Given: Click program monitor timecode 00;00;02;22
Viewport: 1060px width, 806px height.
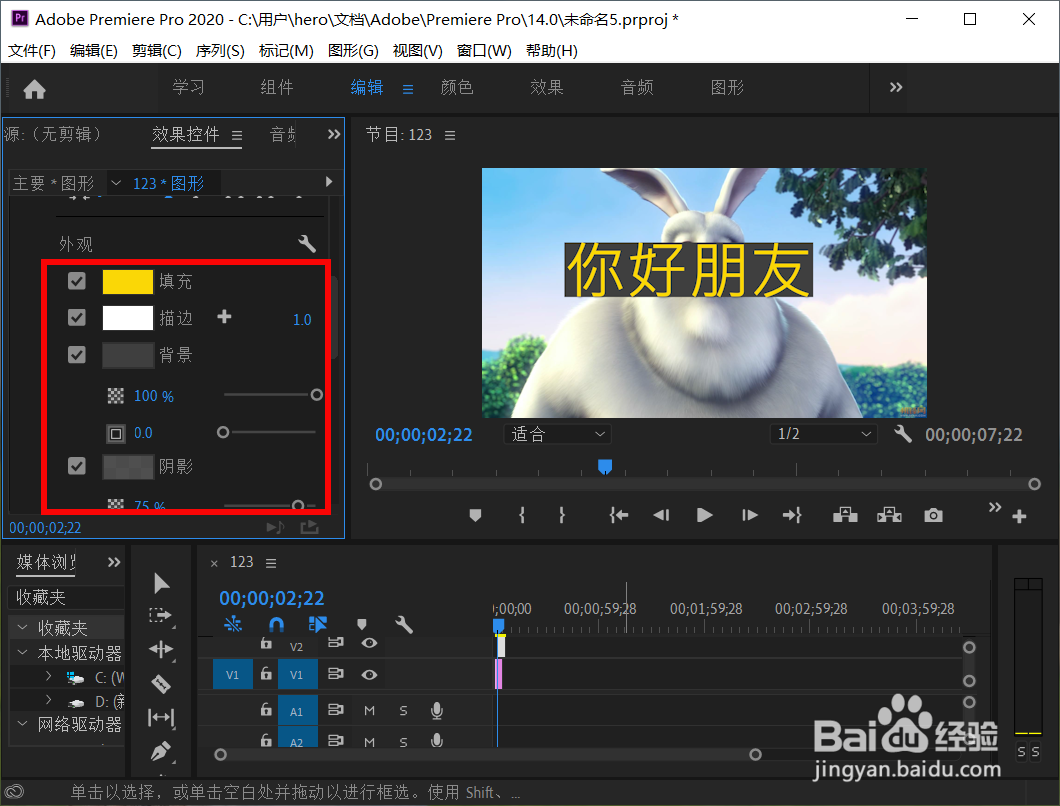Looking at the screenshot, I should pyautogui.click(x=424, y=435).
